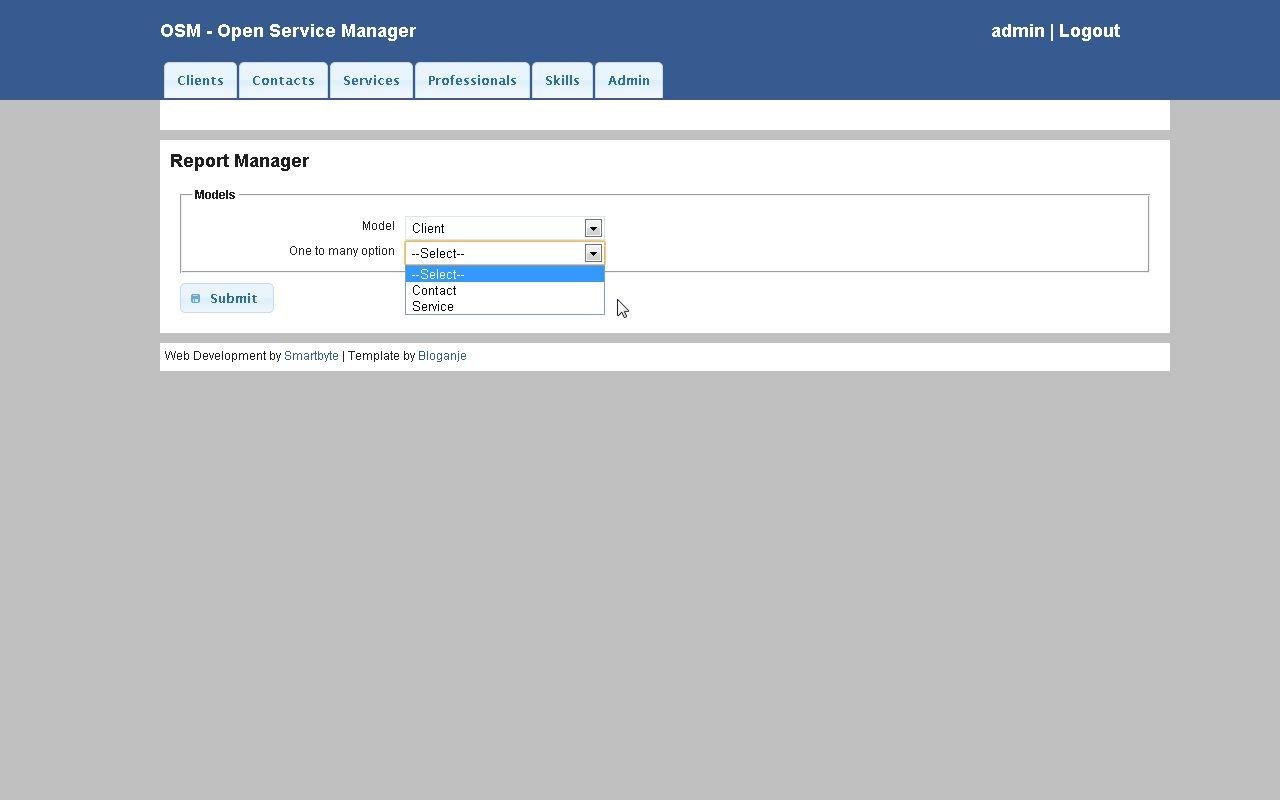Open the admin user link
The height and width of the screenshot is (800, 1280).
(1017, 31)
